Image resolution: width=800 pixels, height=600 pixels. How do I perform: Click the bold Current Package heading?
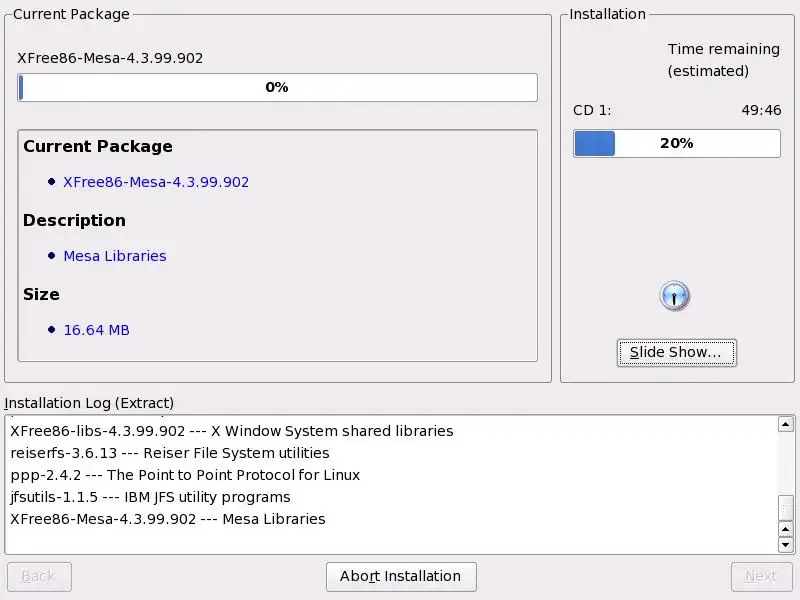click(x=98, y=146)
